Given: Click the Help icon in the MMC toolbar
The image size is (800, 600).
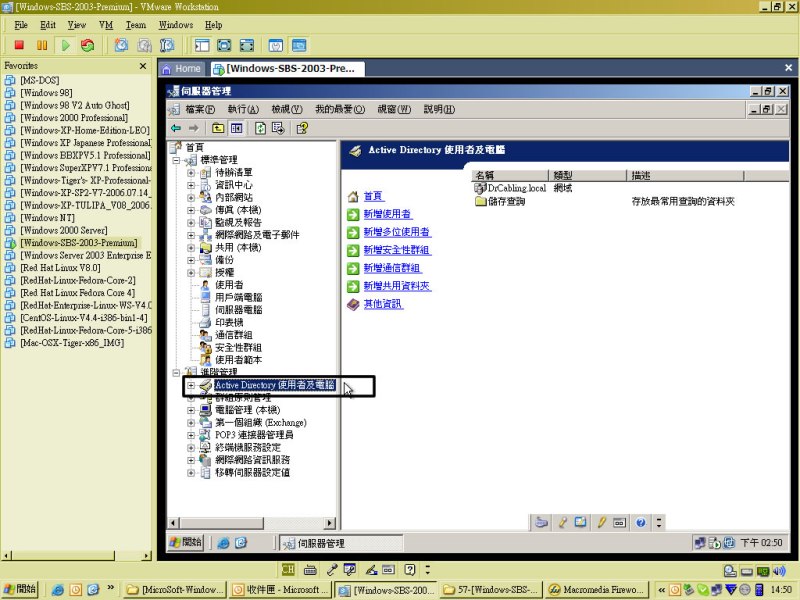Looking at the screenshot, I should [302, 128].
